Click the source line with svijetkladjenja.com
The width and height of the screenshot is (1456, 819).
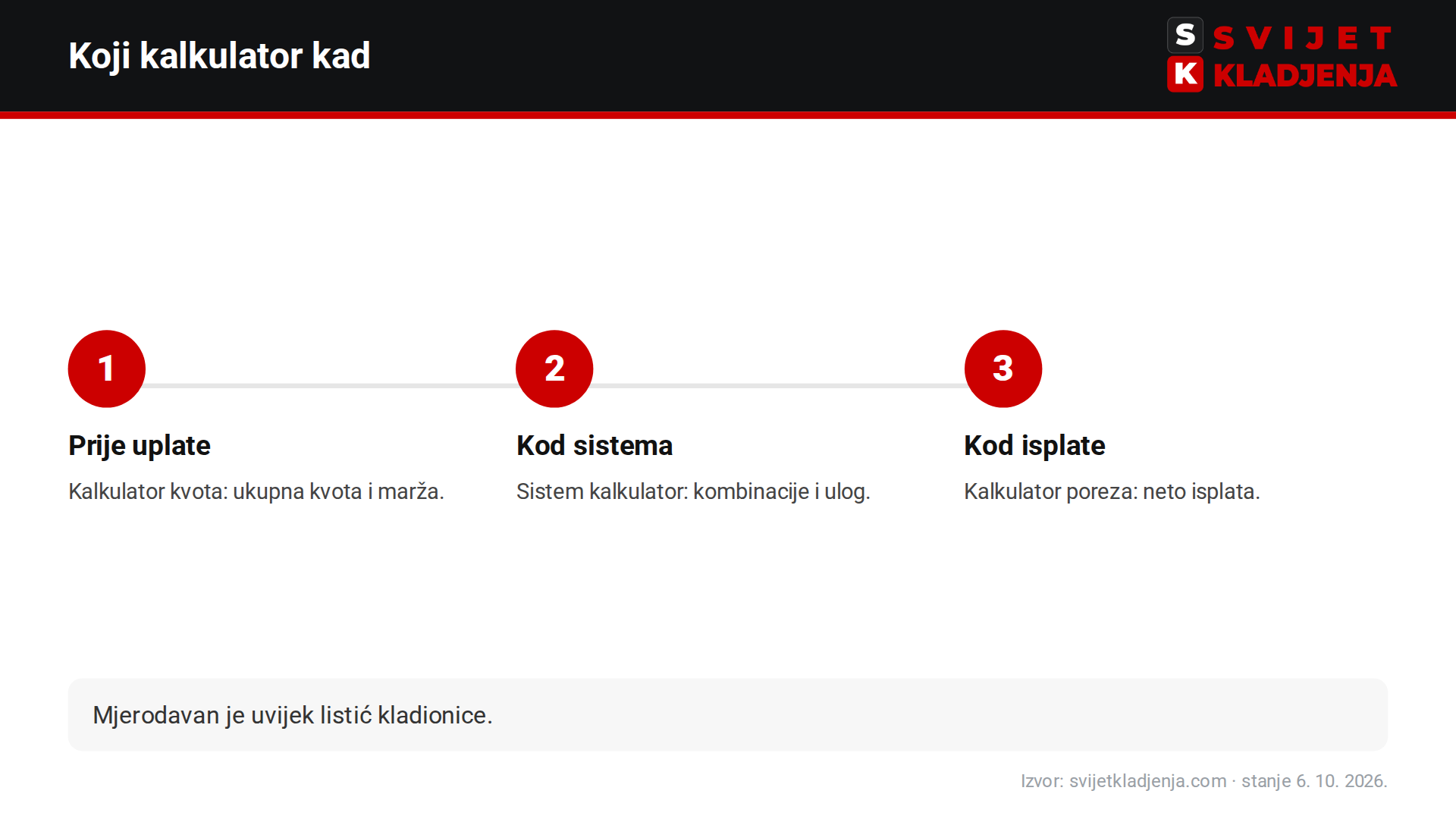tap(1203, 781)
